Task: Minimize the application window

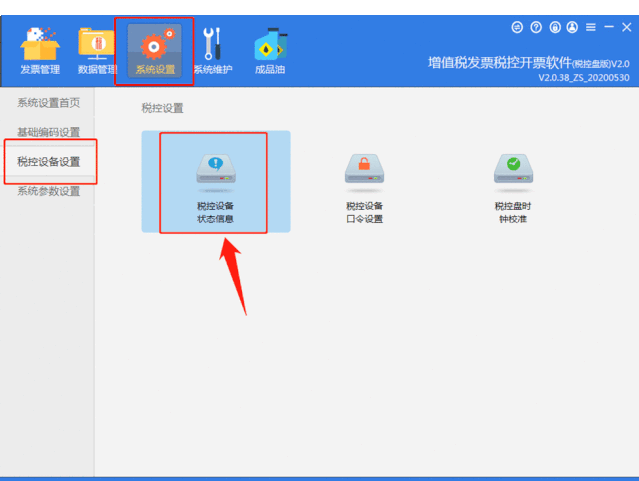Action: (x=609, y=27)
